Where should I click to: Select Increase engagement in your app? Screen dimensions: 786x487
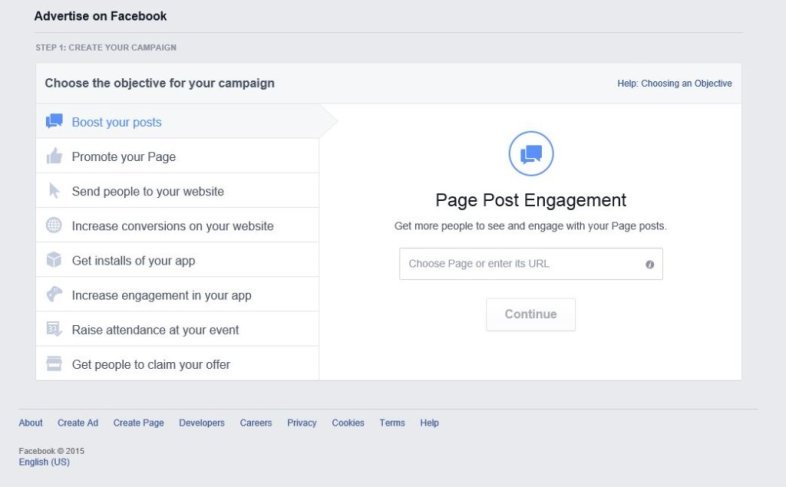click(x=177, y=294)
